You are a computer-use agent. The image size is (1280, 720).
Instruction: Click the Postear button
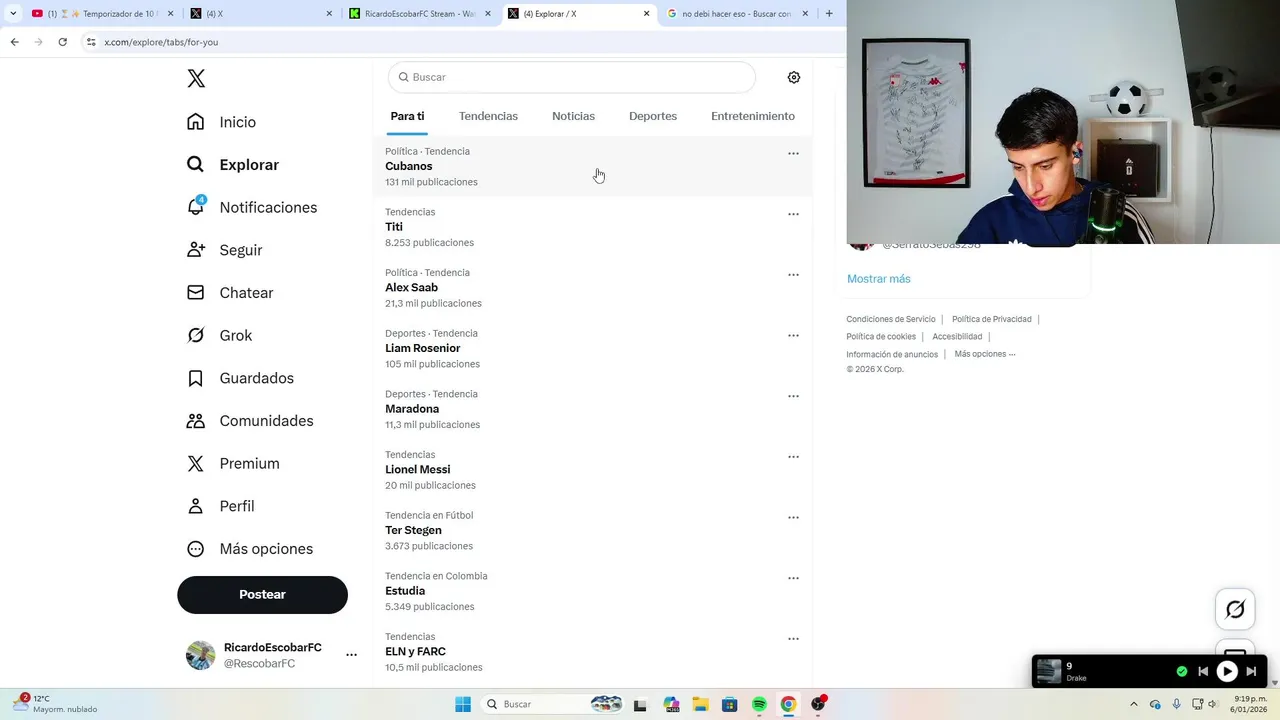coord(262,594)
